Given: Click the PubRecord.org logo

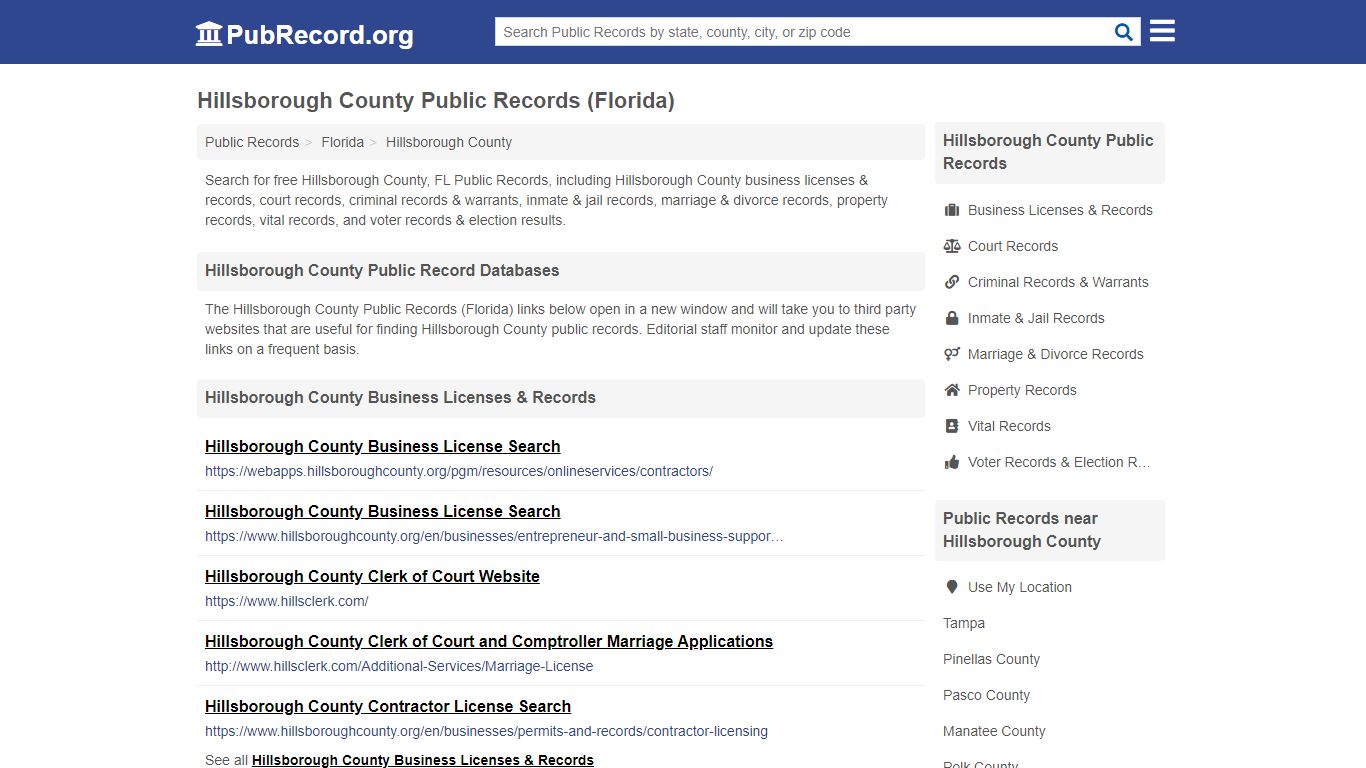Looking at the screenshot, I should coord(304,34).
